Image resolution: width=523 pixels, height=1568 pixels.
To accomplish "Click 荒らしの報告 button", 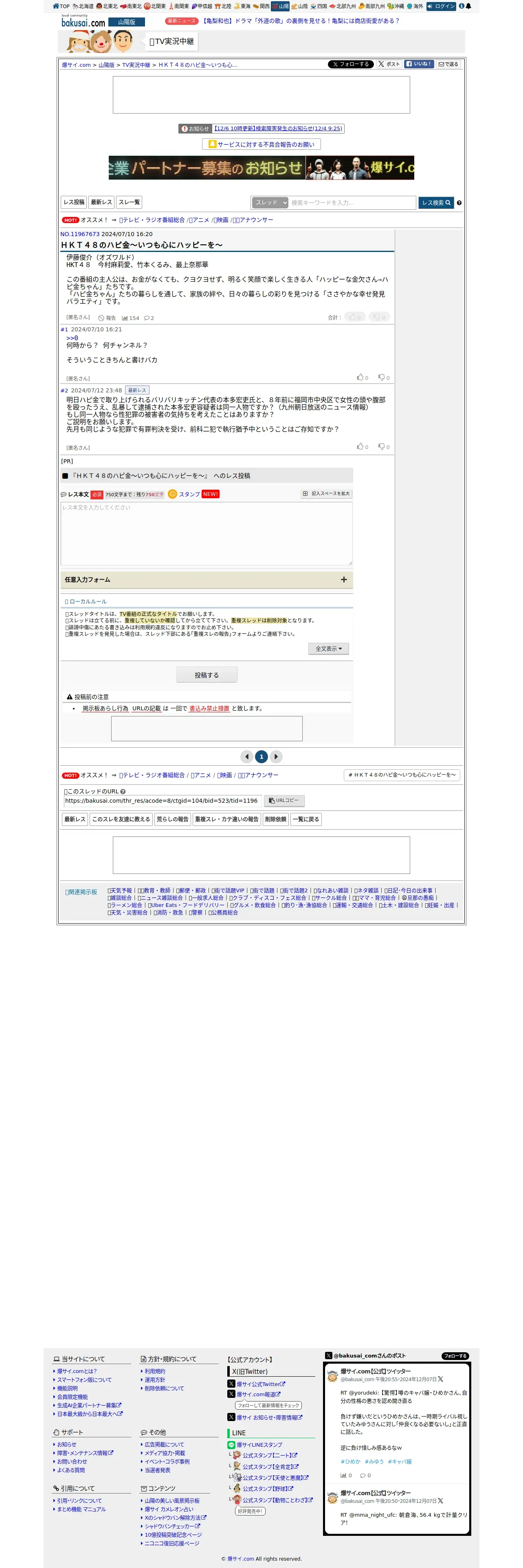I will pos(172,819).
